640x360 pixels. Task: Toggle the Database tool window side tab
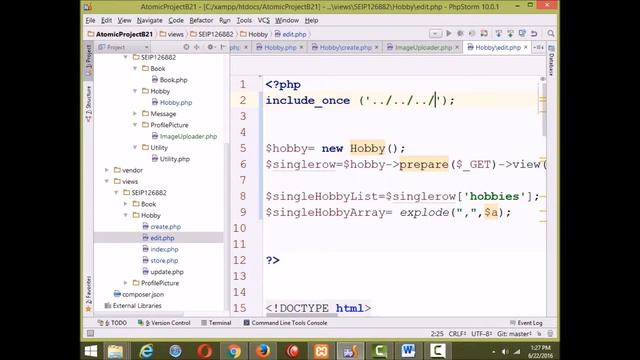click(x=551, y=60)
